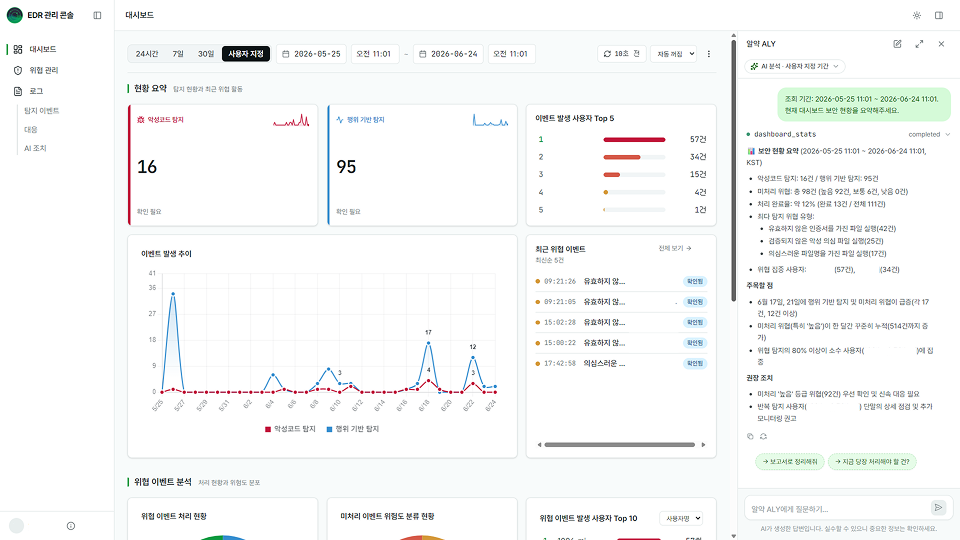Click the malware bug icon
This screenshot has height=540, width=960.
(x=141, y=120)
